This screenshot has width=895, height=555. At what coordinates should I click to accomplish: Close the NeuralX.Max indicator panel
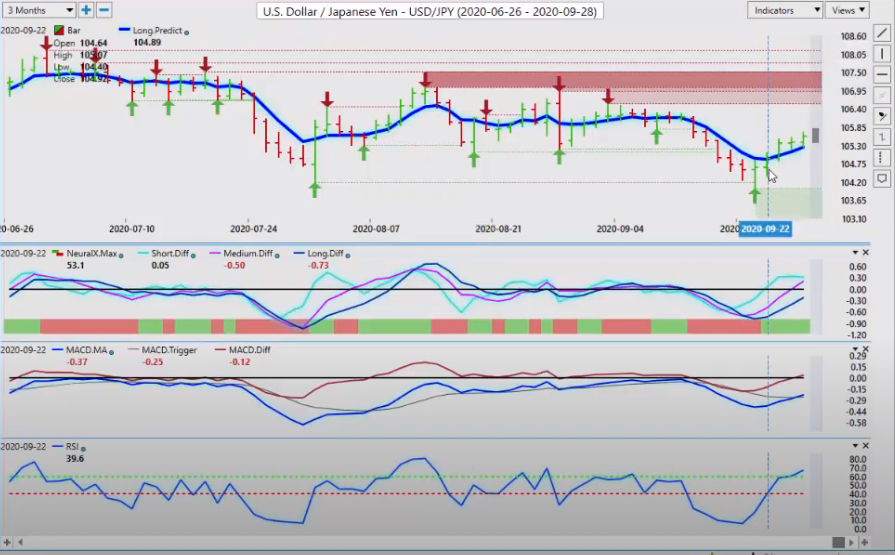pyautogui.click(x=865, y=252)
